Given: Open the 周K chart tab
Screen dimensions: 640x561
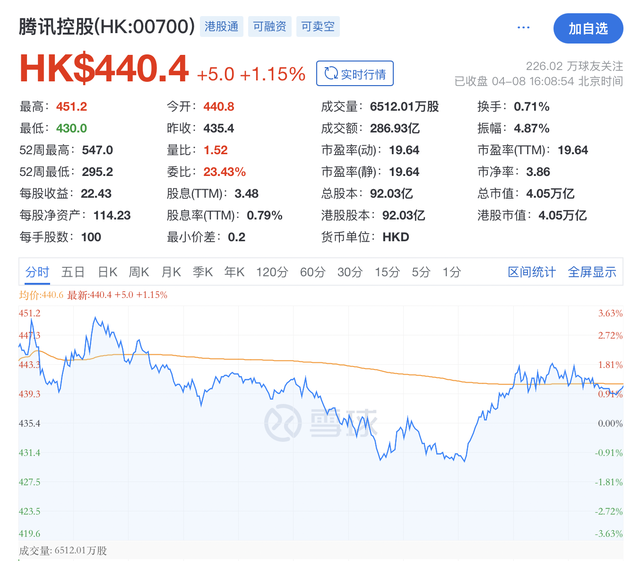Looking at the screenshot, I should [139, 272].
